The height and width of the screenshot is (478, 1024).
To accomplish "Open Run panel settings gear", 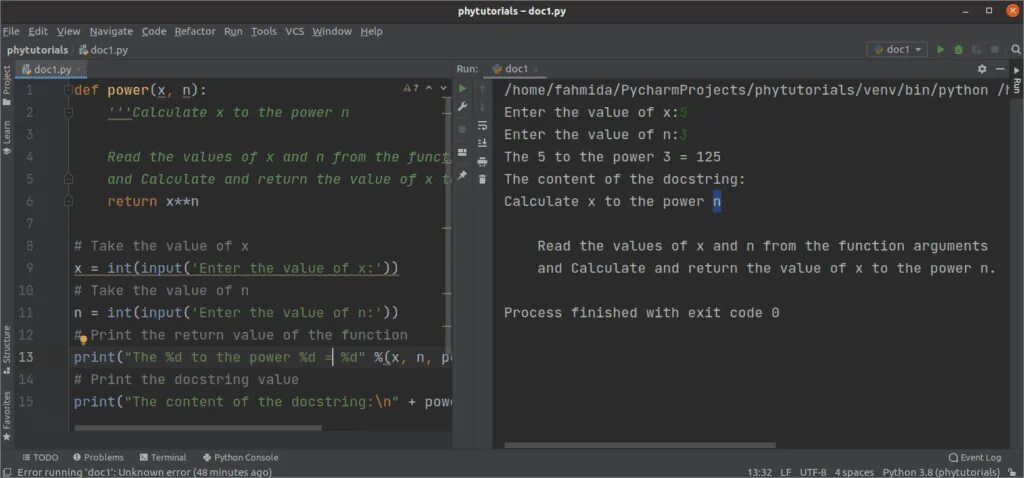I will coord(982,69).
